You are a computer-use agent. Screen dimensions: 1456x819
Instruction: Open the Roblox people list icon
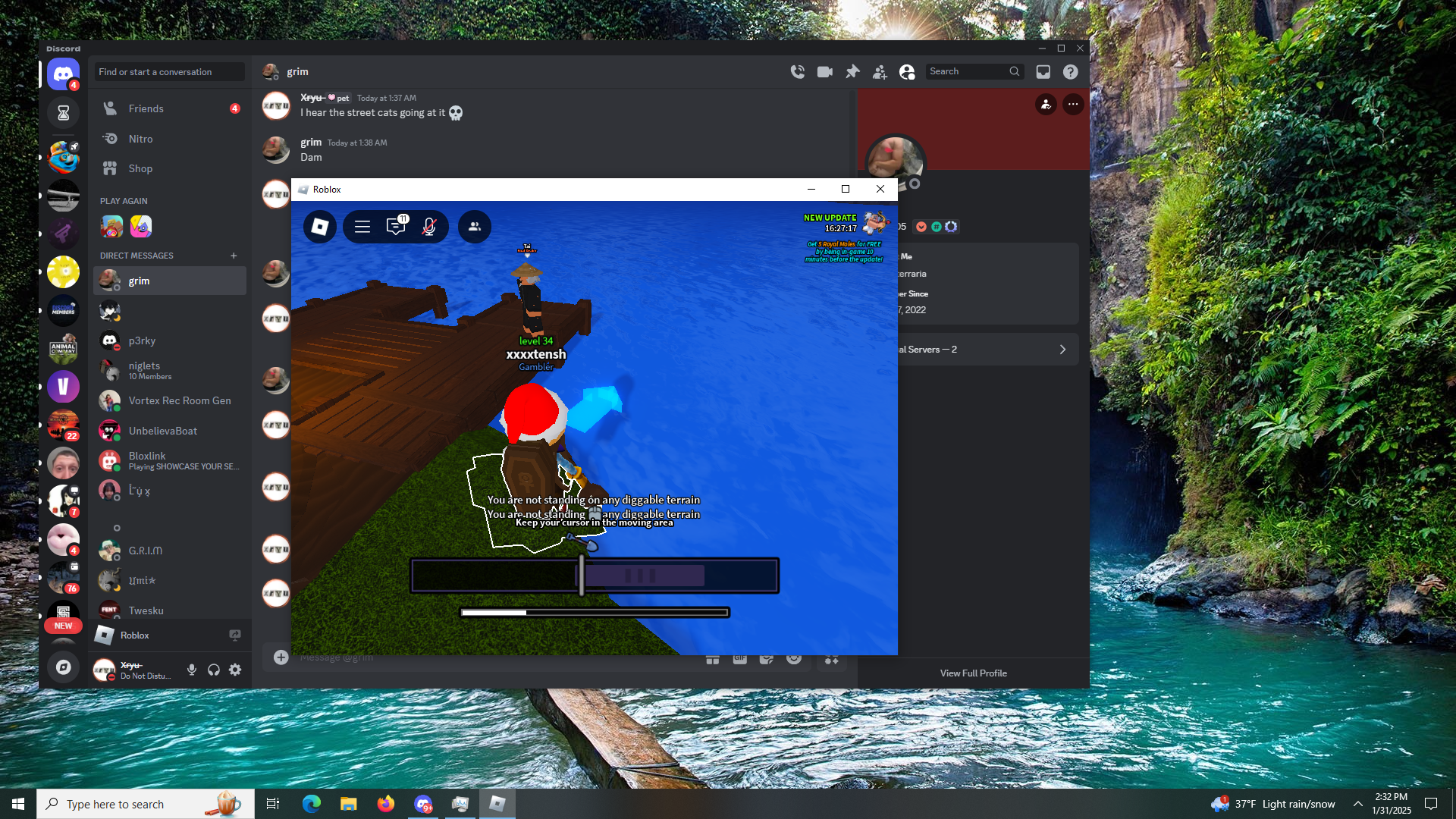pos(475,227)
